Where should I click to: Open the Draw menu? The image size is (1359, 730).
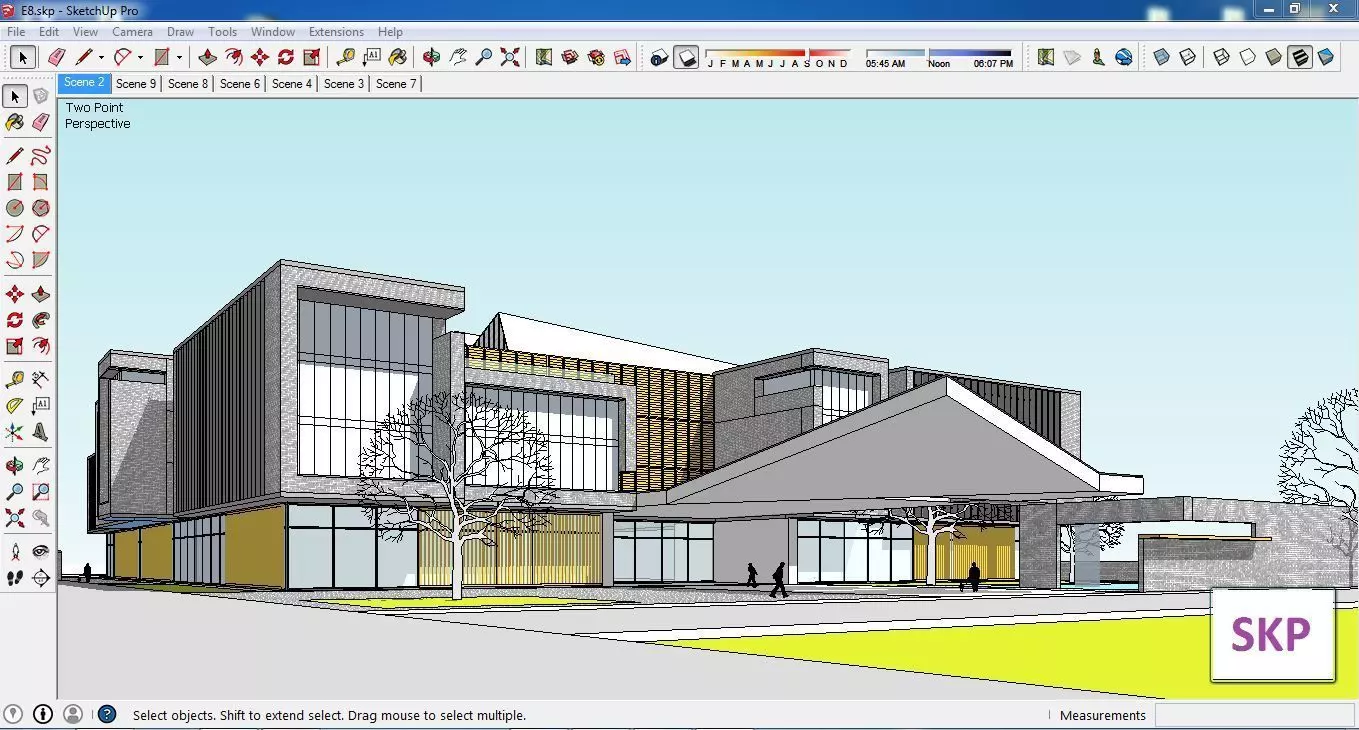[x=180, y=32]
